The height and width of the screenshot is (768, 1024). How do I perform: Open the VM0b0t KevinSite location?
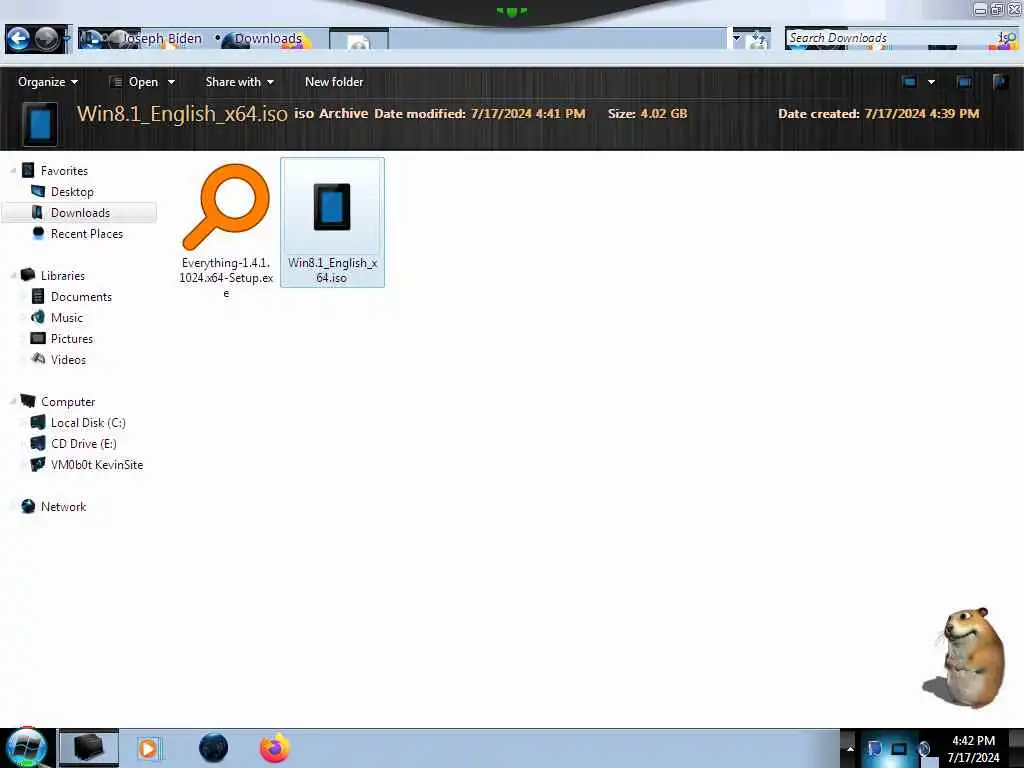point(97,464)
